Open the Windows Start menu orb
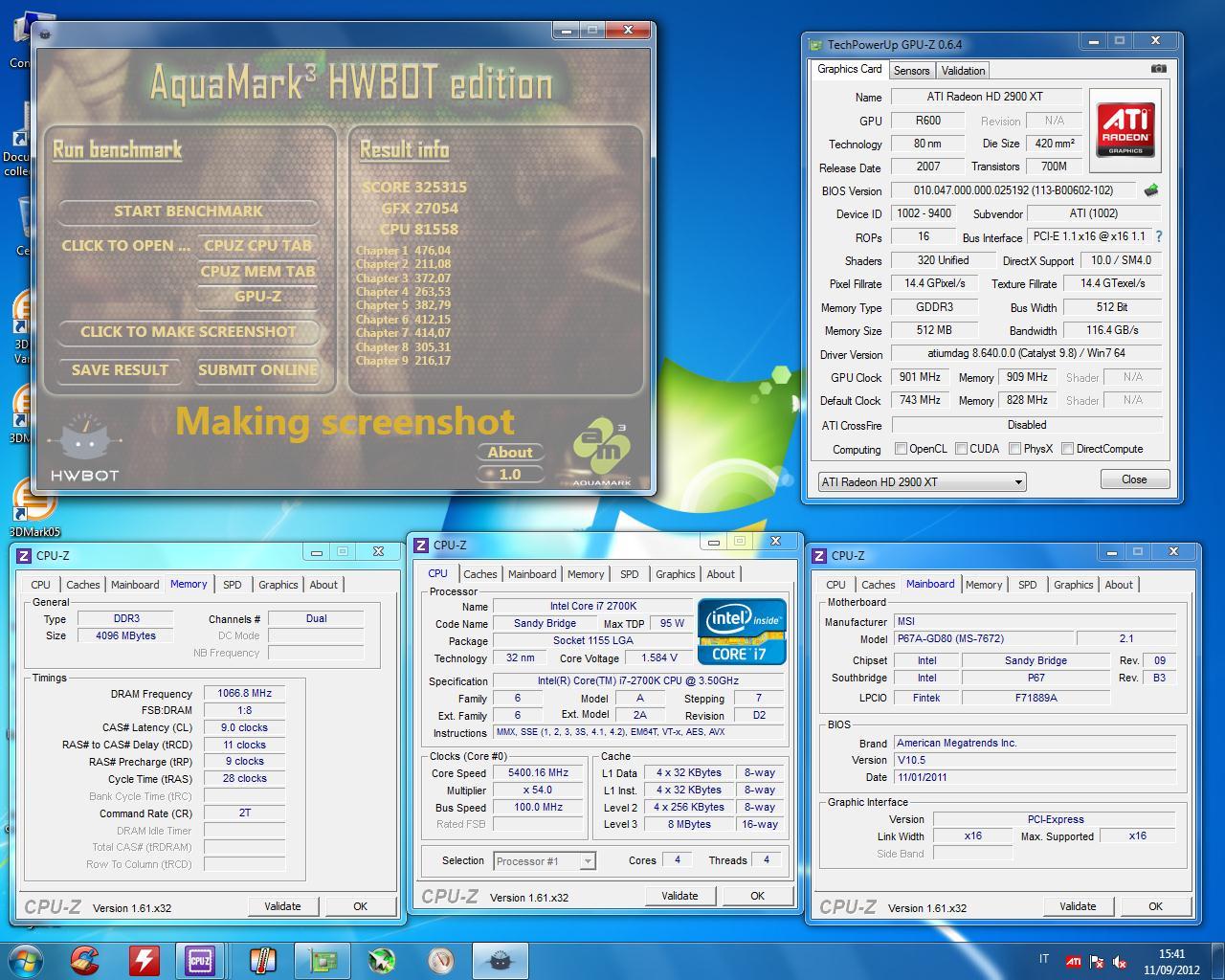 point(26,959)
